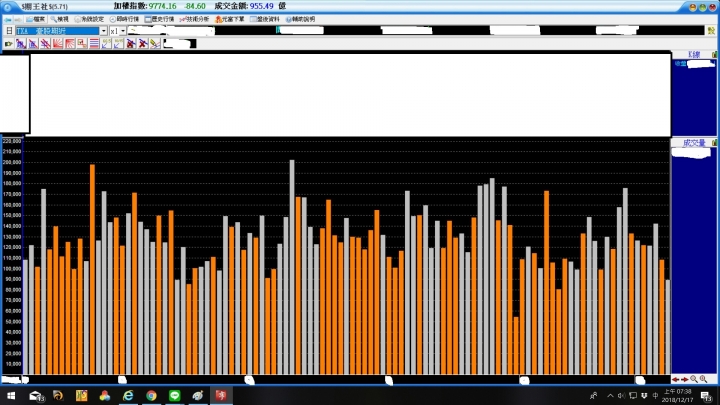Select the crossed parallel lines drawing tool
This screenshot has height=405, width=720.
coord(45,44)
